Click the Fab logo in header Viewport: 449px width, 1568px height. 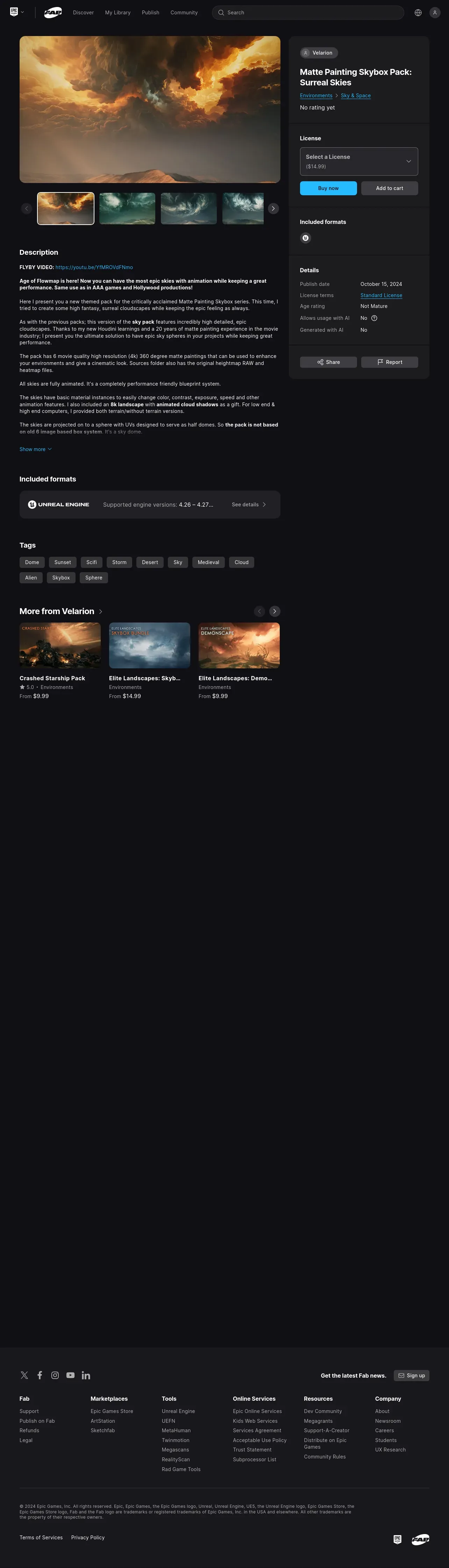(53, 12)
